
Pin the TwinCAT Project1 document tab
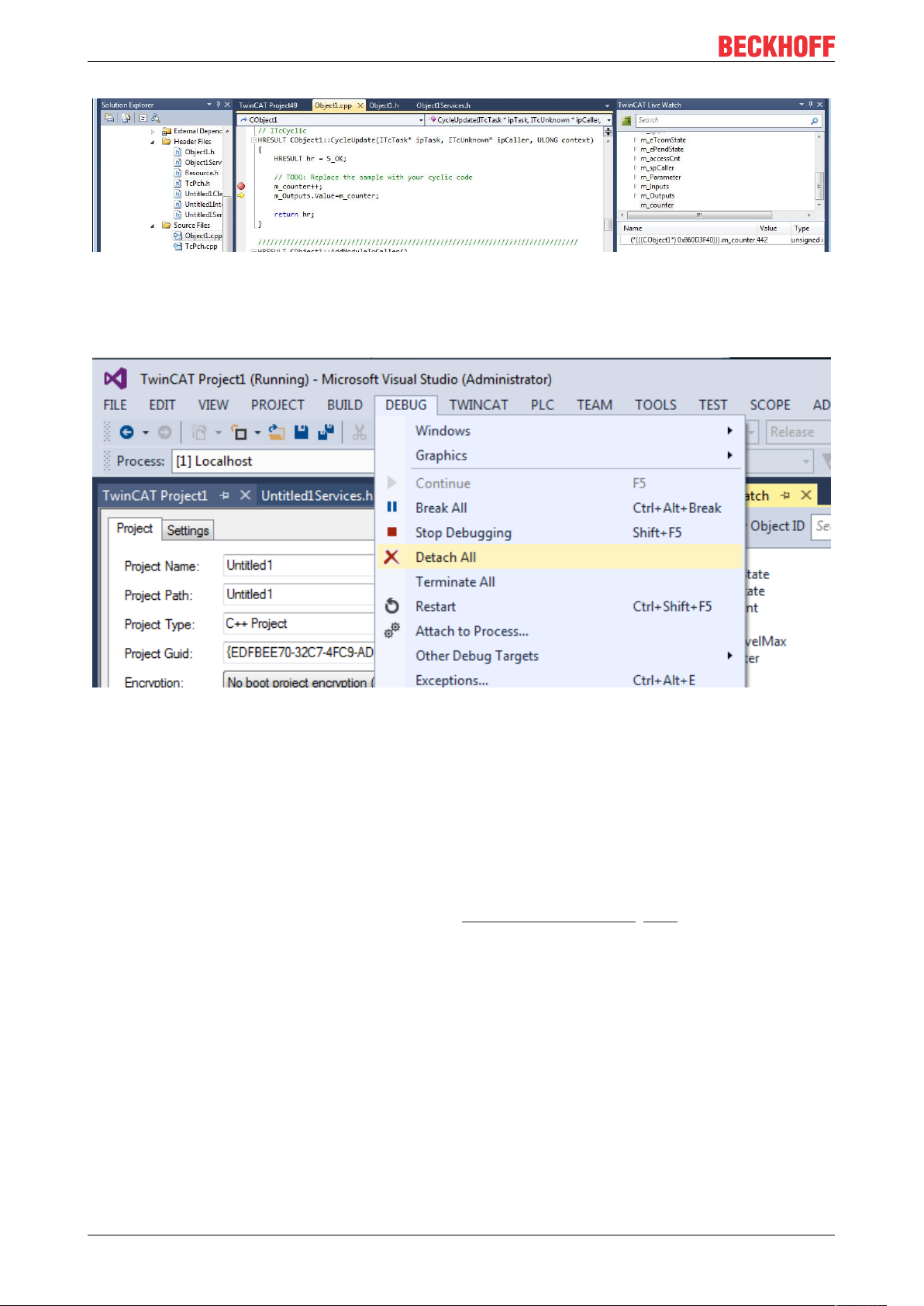click(224, 495)
